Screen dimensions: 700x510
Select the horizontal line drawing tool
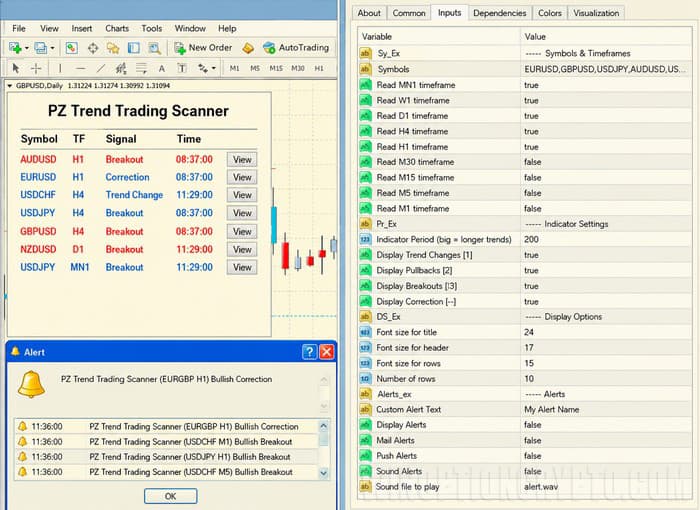[80, 68]
